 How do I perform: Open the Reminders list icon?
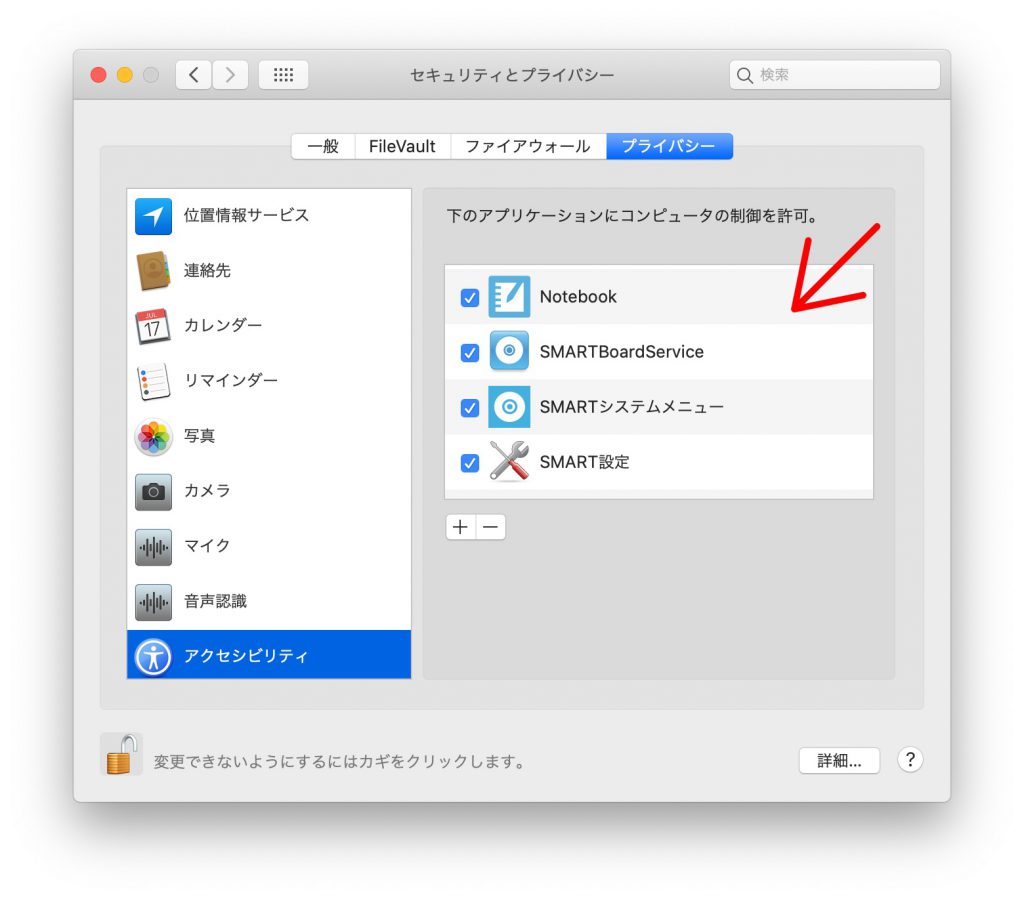153,381
